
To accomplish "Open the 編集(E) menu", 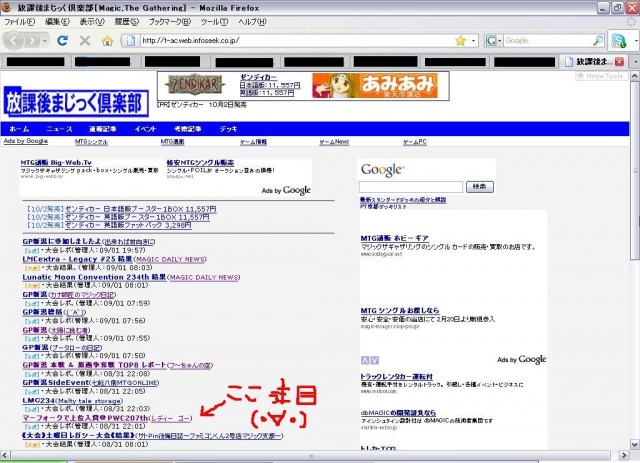I will coord(57,22).
